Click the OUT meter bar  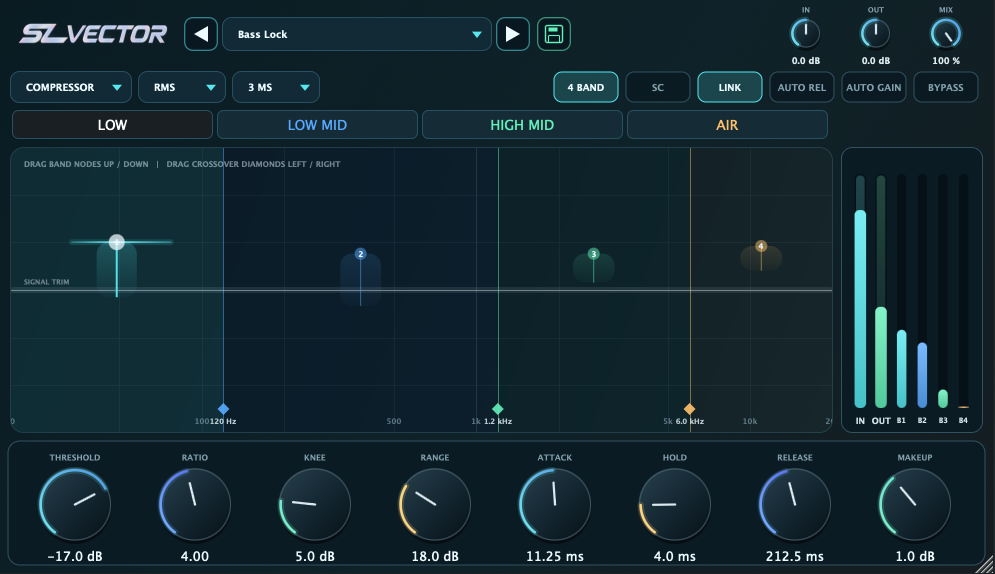[x=881, y=292]
